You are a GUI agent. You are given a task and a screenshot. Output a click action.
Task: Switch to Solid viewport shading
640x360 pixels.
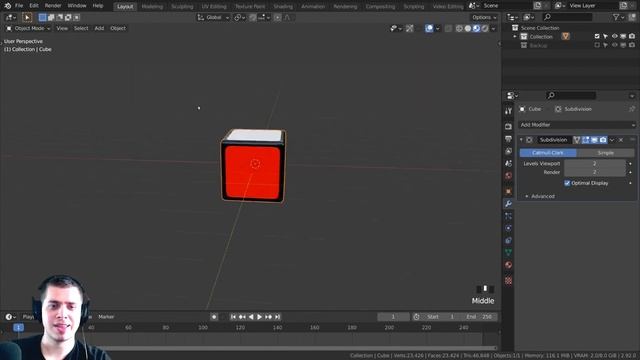click(468, 29)
